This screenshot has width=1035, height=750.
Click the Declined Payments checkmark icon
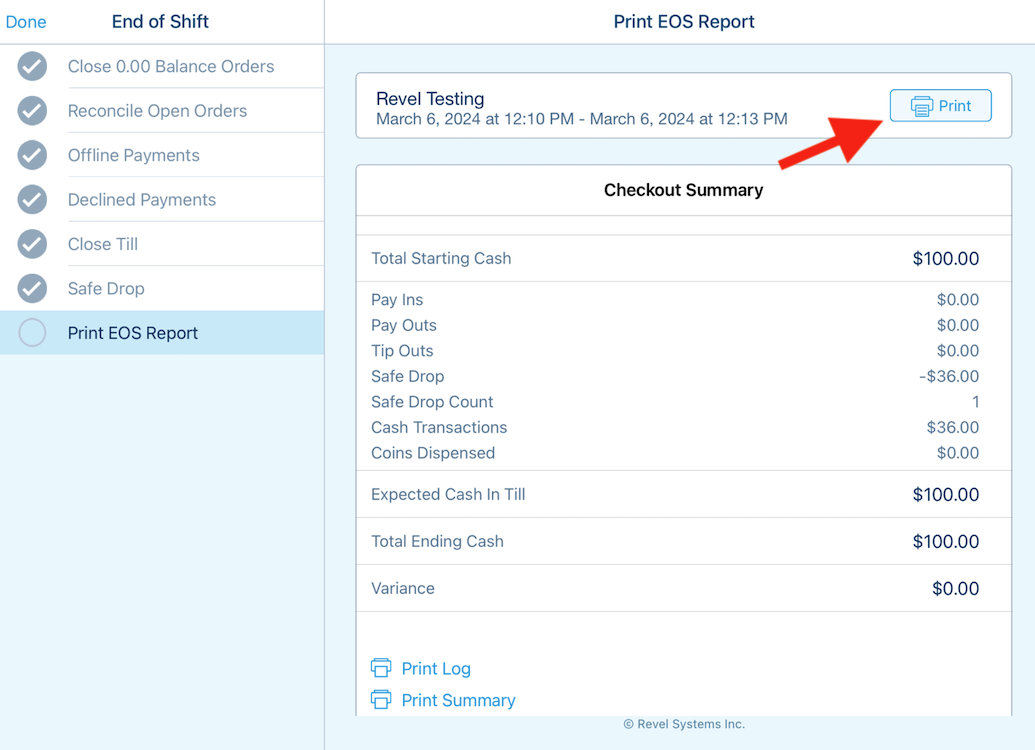tap(32, 200)
